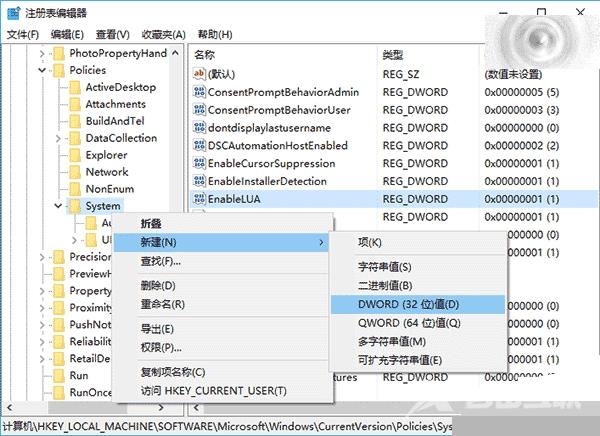Click the DWORD icon beside EnableLUA
This screenshot has width=600, height=436.
point(198,199)
